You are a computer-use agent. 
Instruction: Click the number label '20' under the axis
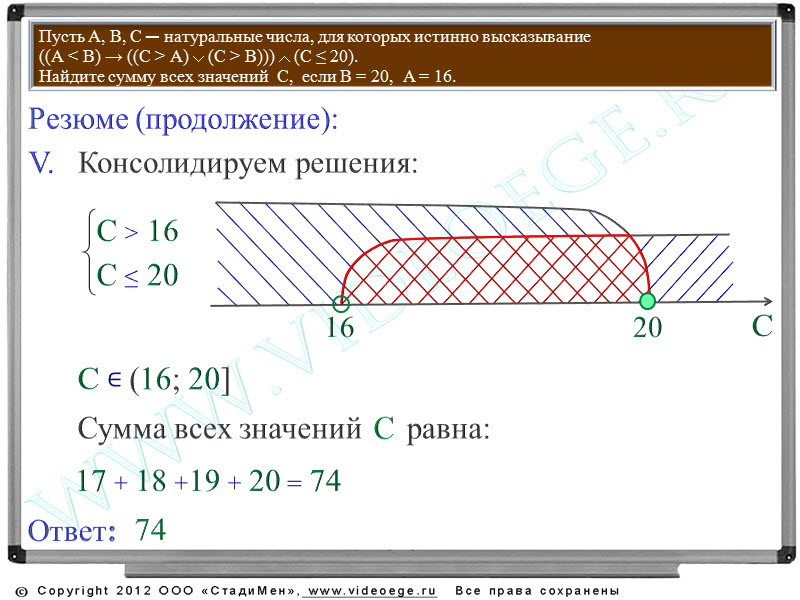click(647, 327)
